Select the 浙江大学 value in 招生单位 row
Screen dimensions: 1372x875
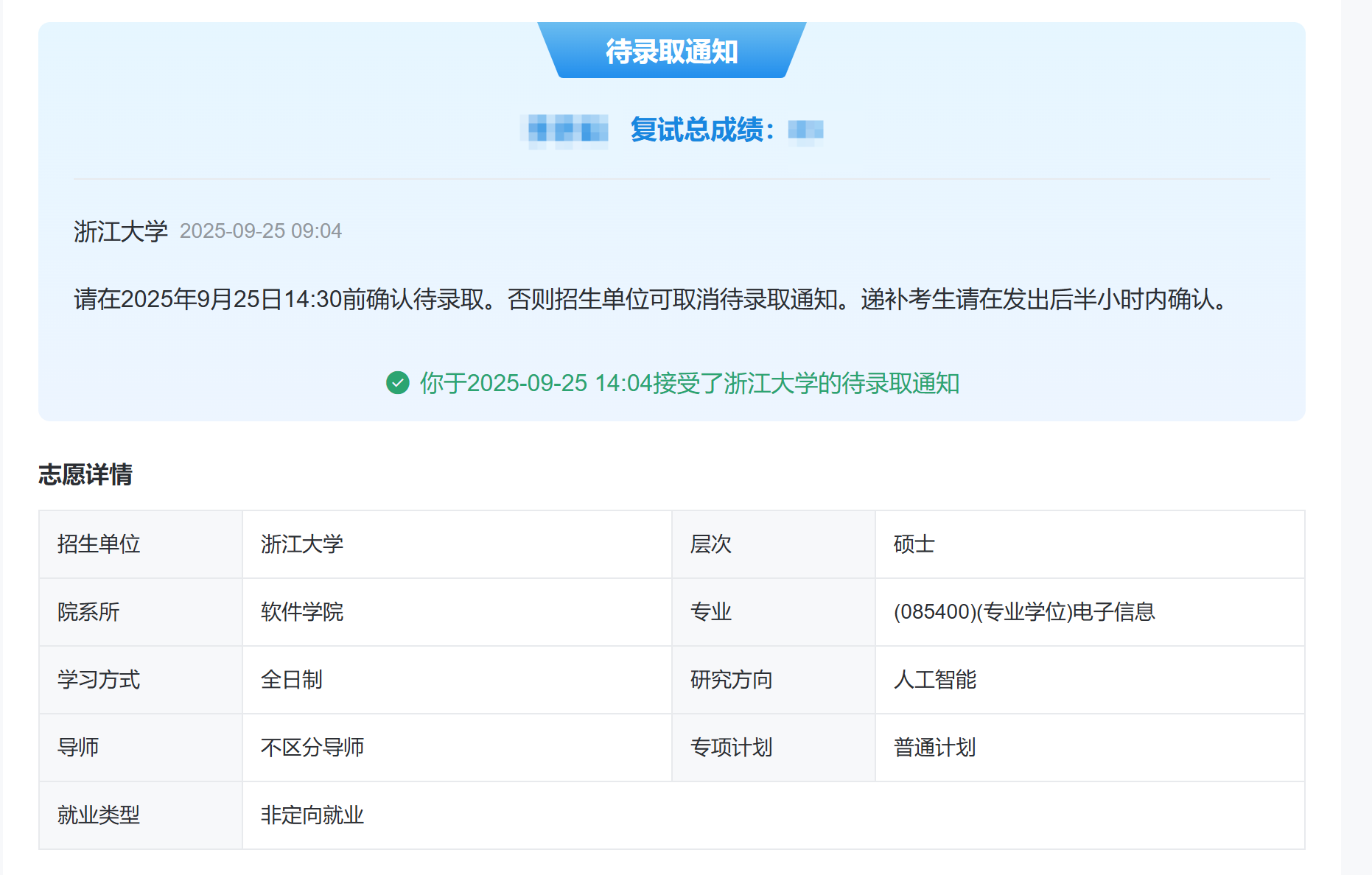(x=302, y=544)
